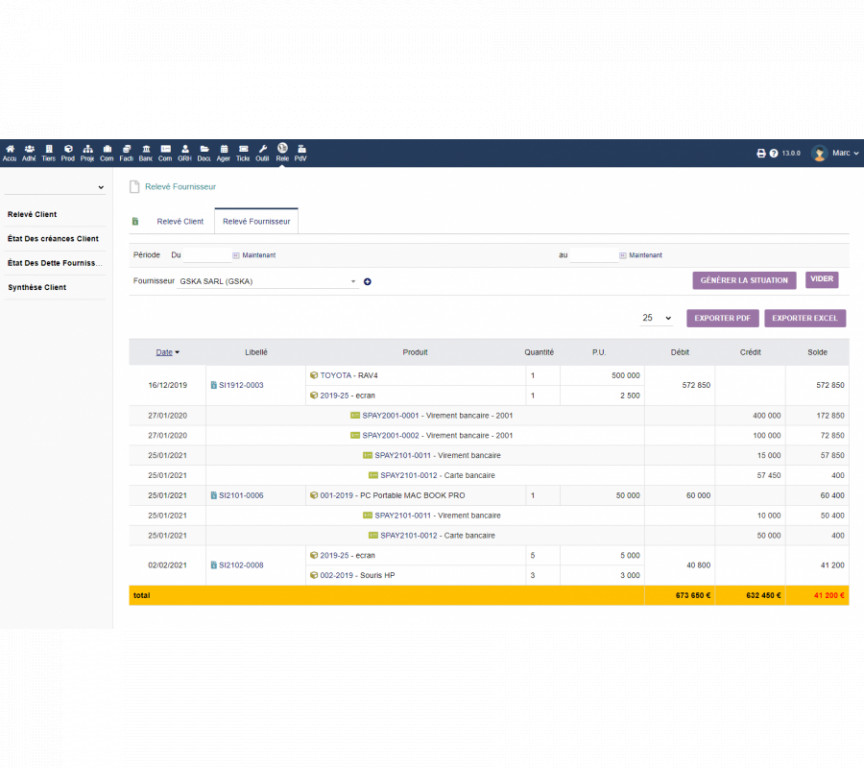Open the 25 rows-per-page dropdown

(657, 318)
